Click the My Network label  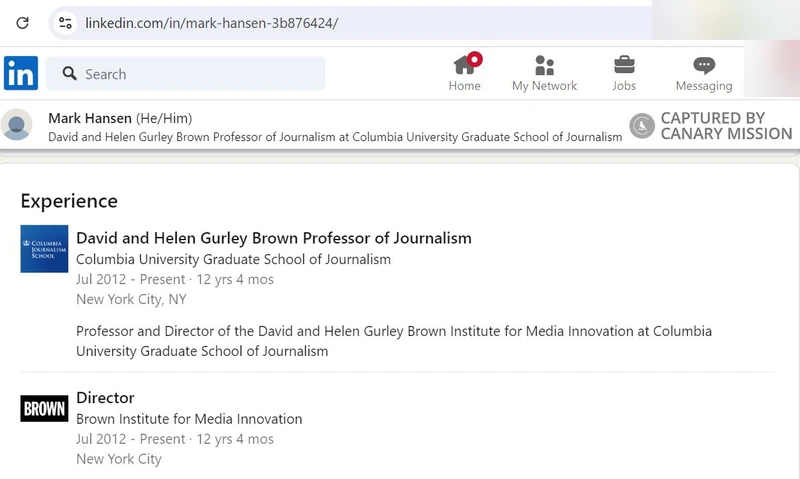[544, 86]
